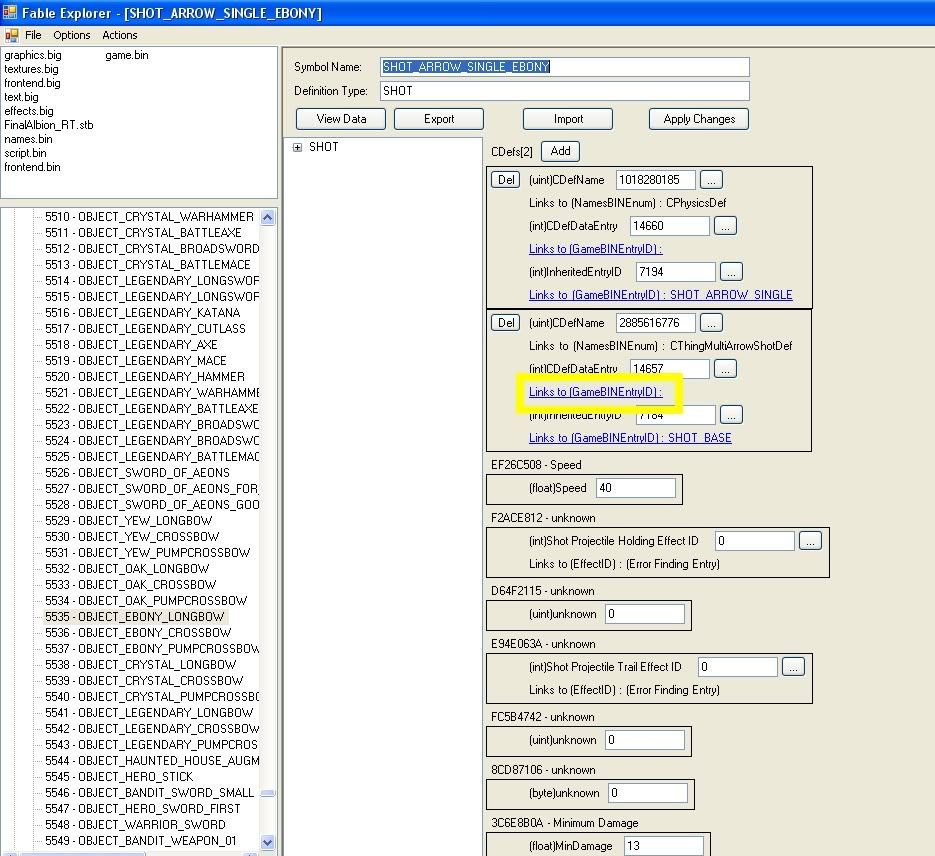Expand the SHOT tree node

click(x=298, y=147)
